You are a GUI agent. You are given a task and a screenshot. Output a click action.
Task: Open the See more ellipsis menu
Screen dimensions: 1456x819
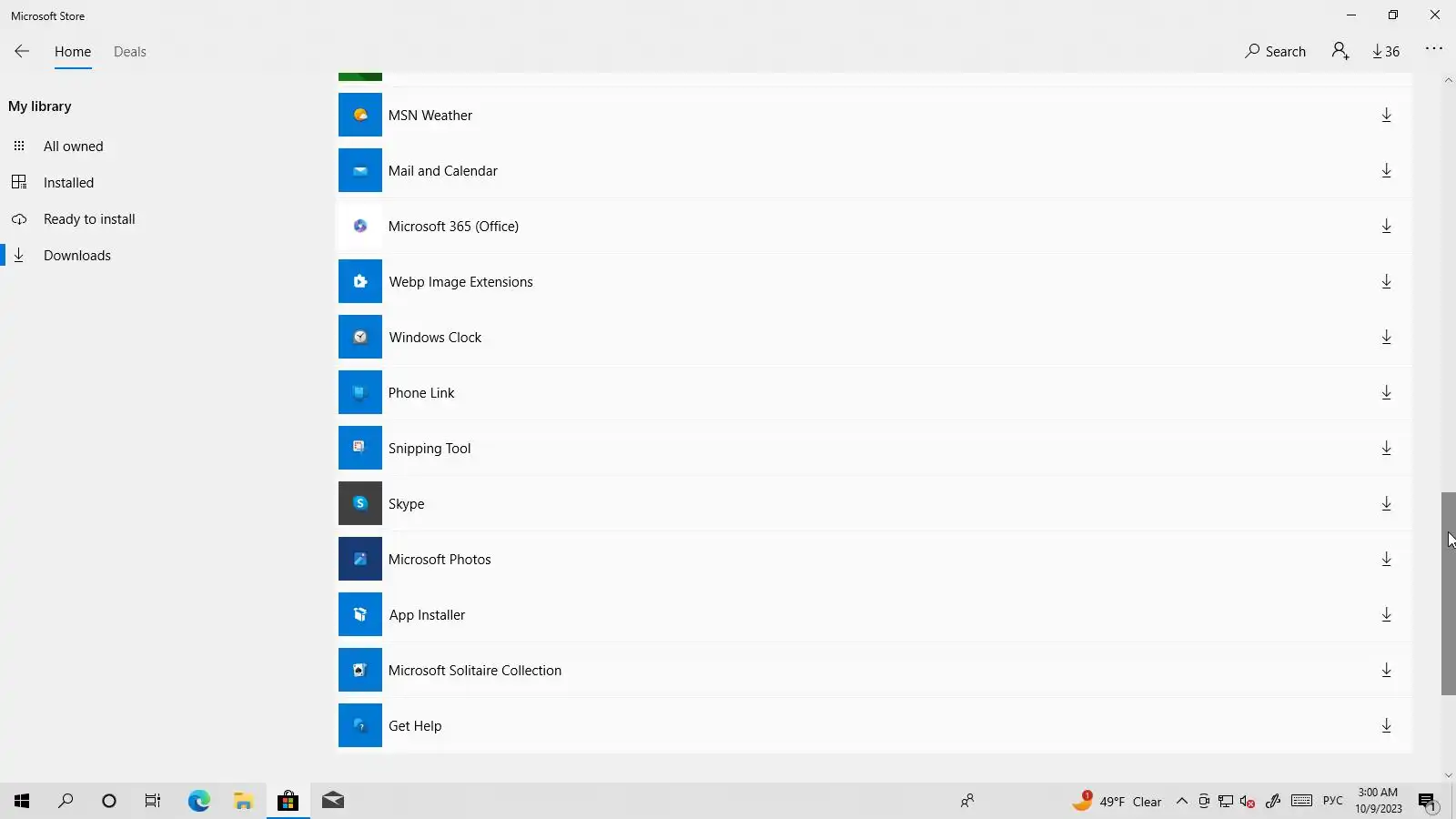pos(1434,49)
